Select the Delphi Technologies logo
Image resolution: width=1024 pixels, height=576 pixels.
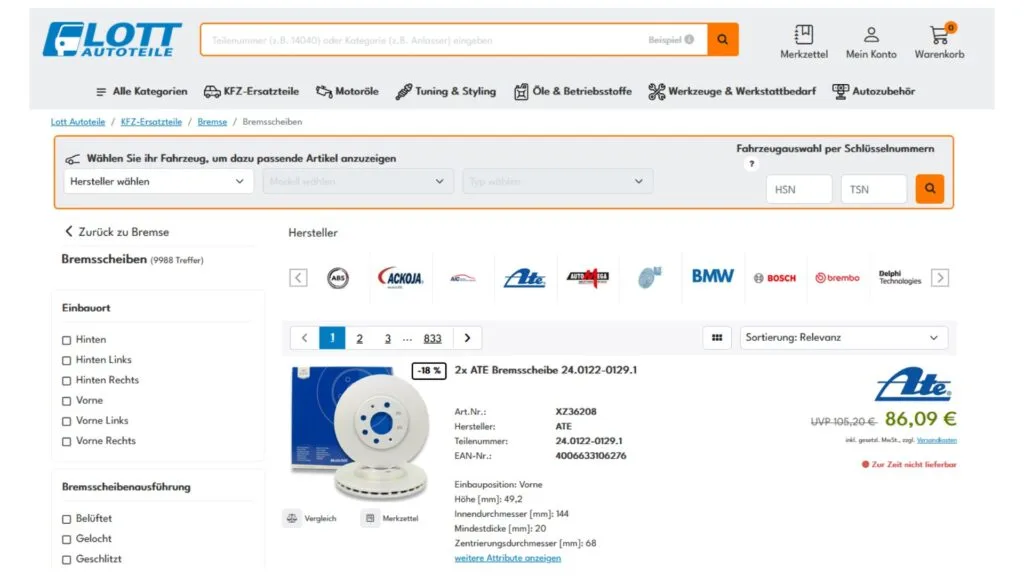pos(899,278)
